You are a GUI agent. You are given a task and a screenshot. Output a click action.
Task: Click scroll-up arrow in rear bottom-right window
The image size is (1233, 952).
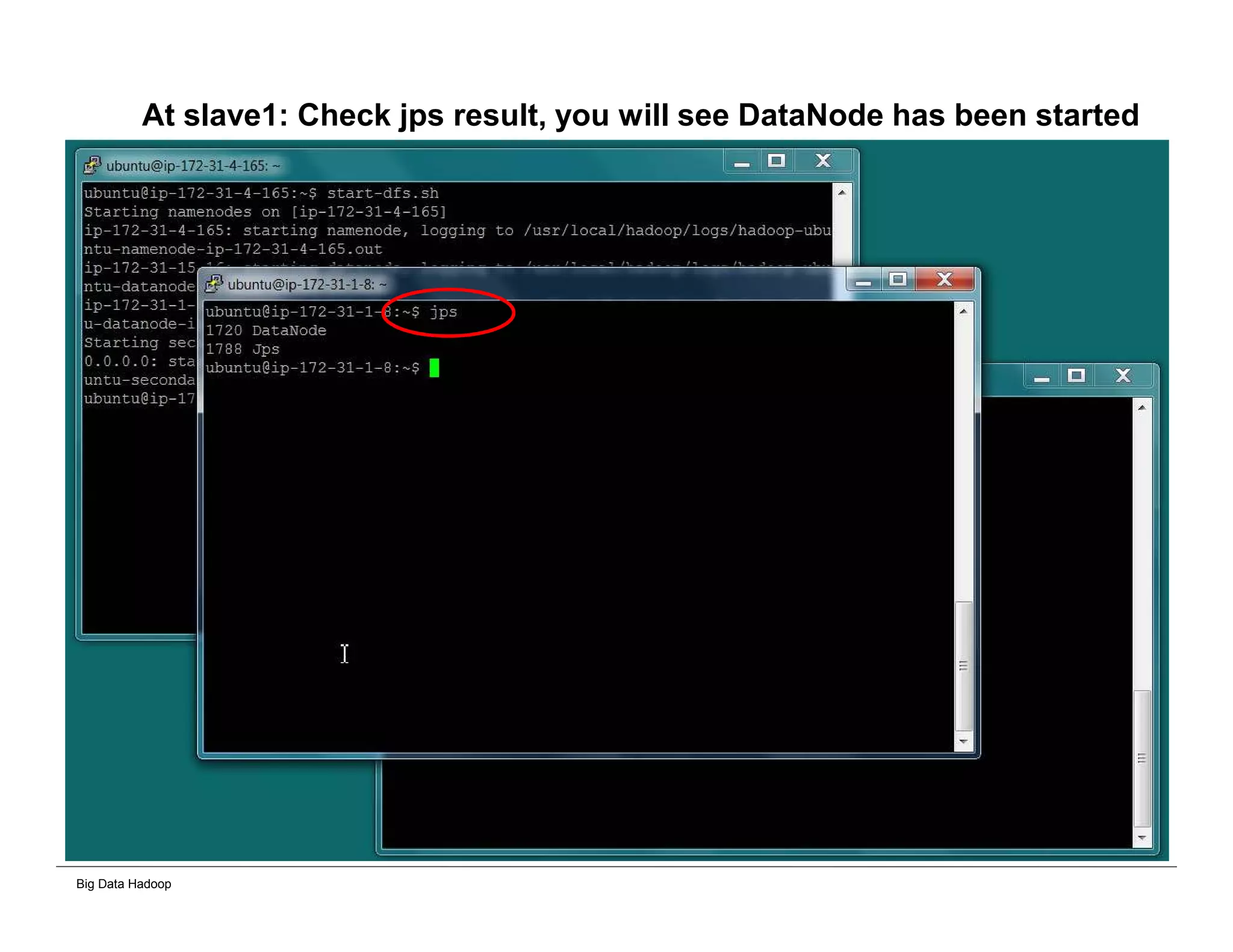coord(1141,407)
